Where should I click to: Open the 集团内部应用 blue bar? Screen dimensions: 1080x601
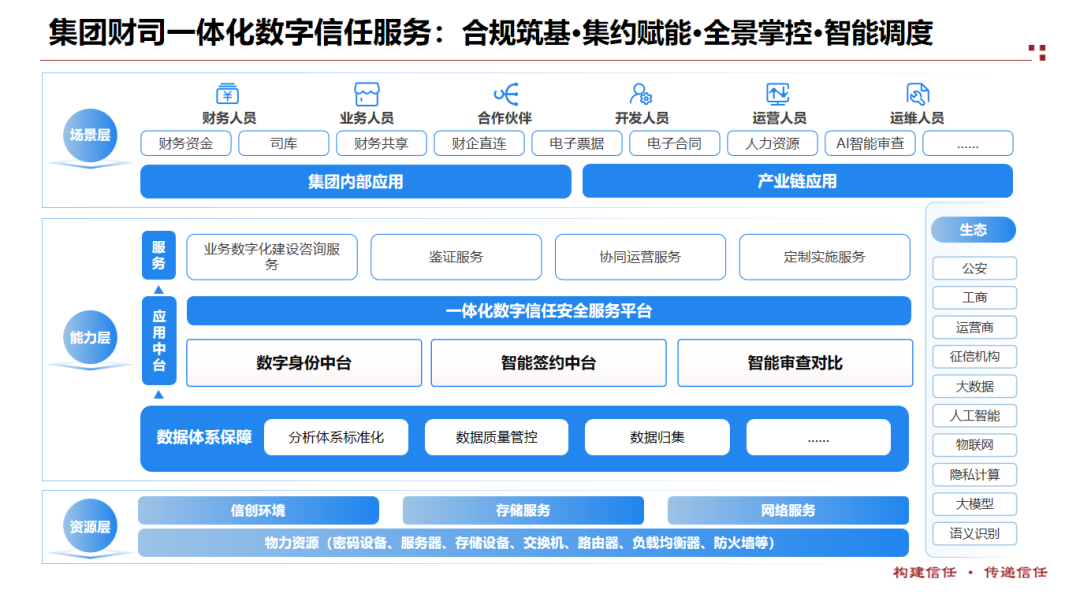(x=355, y=182)
